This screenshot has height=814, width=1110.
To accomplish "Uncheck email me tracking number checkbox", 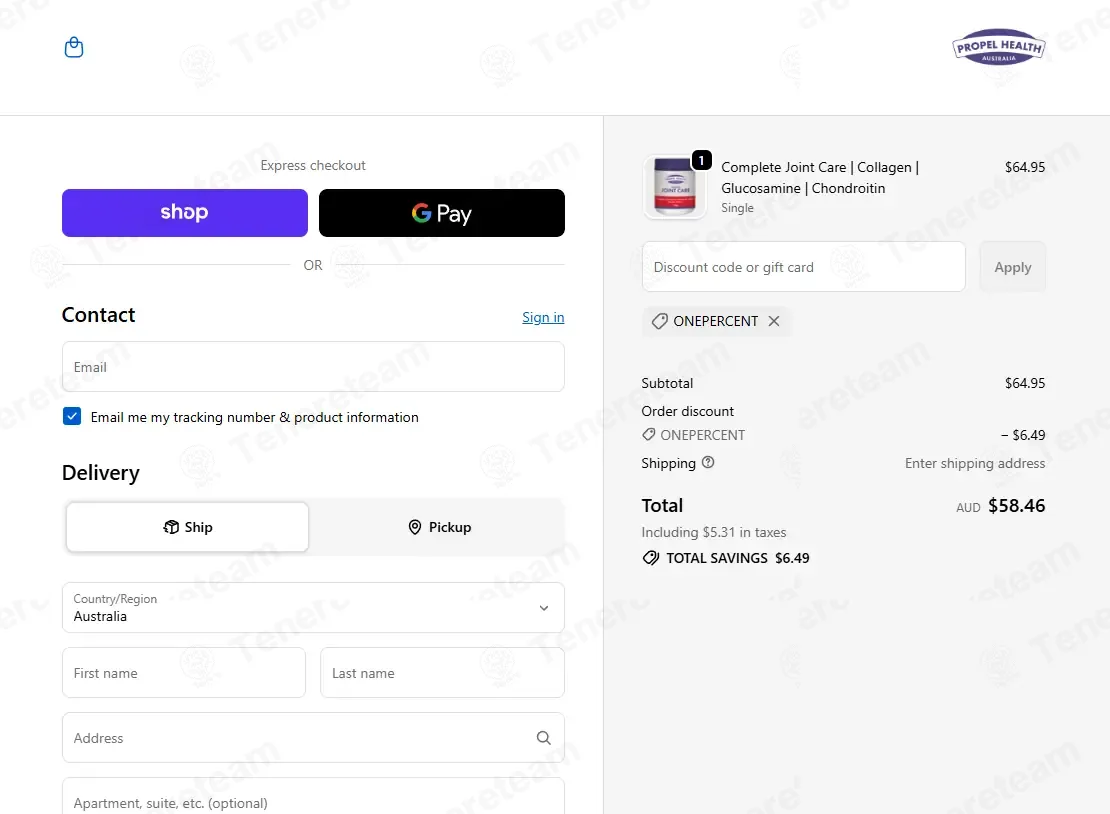I will tap(71, 416).
